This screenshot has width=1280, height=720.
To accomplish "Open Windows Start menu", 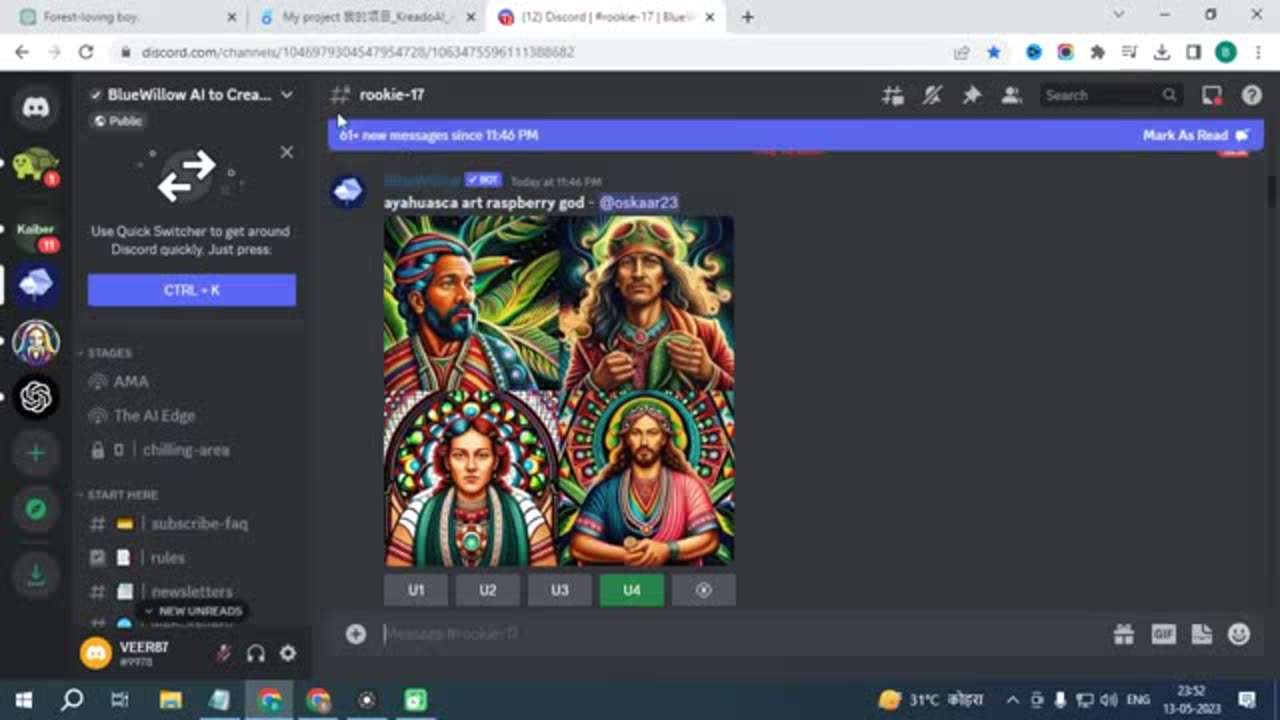I will [x=24, y=700].
